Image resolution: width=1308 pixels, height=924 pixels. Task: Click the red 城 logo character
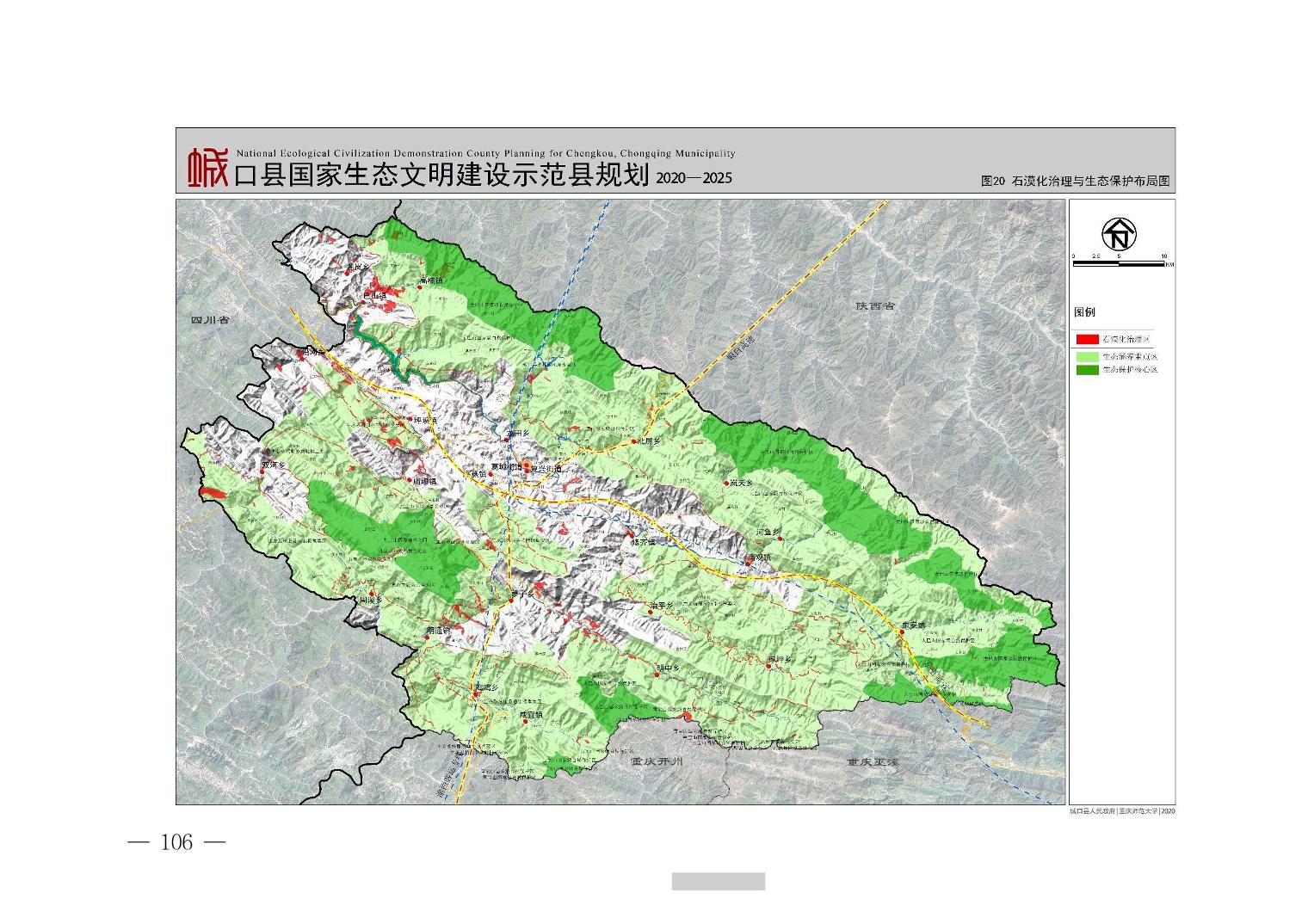coord(209,168)
